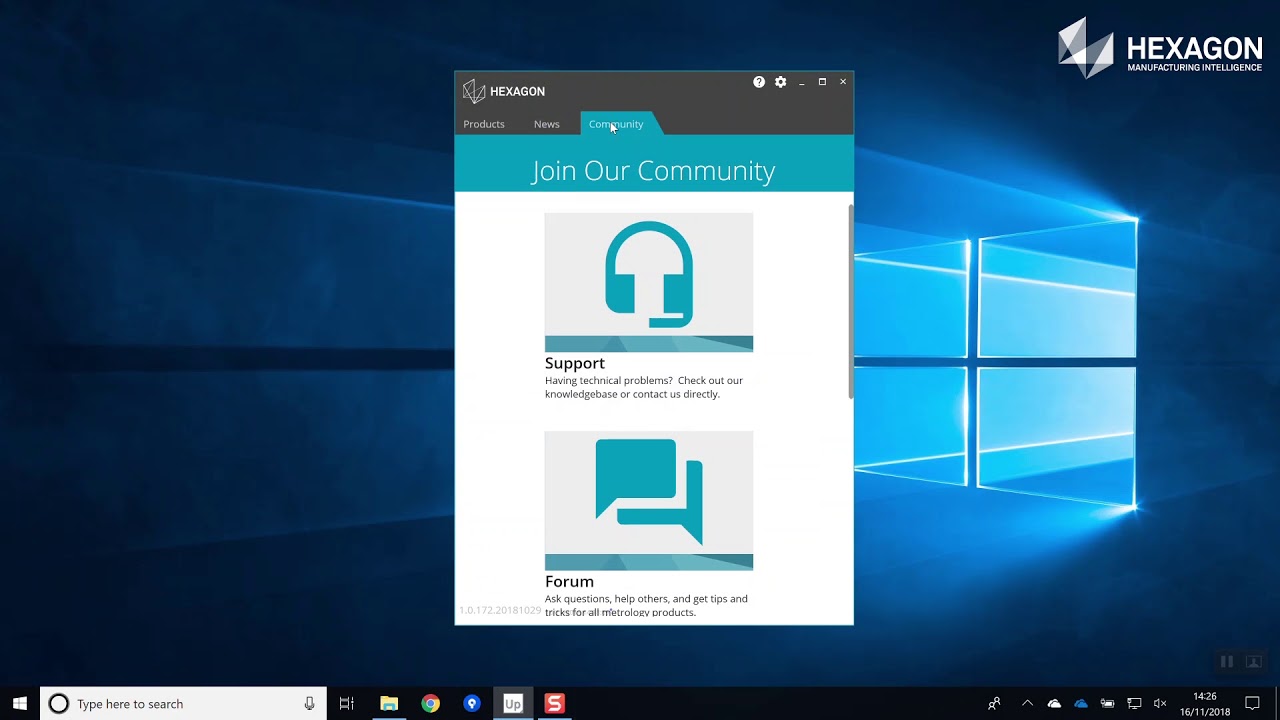Close the Hexagon updater window
The height and width of the screenshot is (720, 1280).
click(x=843, y=82)
